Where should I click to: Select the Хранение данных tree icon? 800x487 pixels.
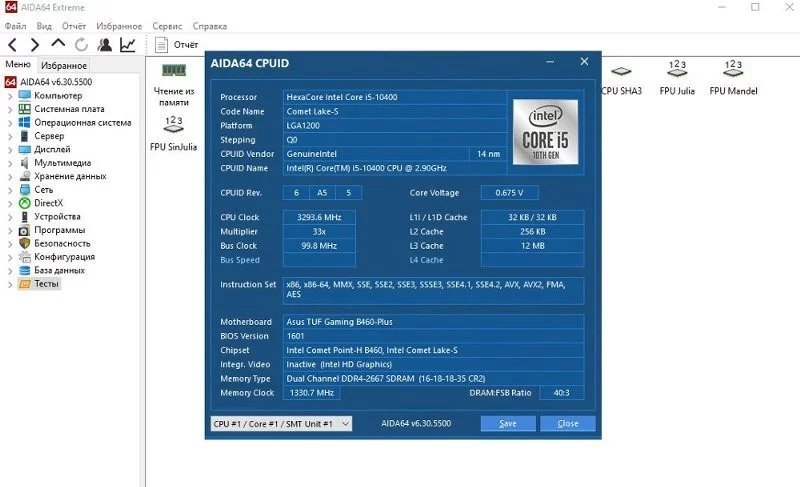click(24, 176)
